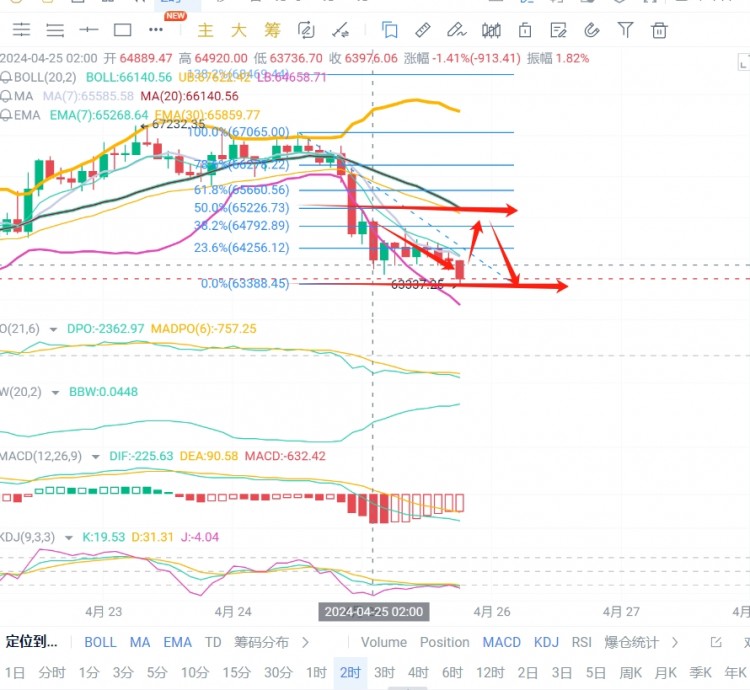Switch to 周K timeframe
This screenshot has height=690, width=750.
pos(630,673)
